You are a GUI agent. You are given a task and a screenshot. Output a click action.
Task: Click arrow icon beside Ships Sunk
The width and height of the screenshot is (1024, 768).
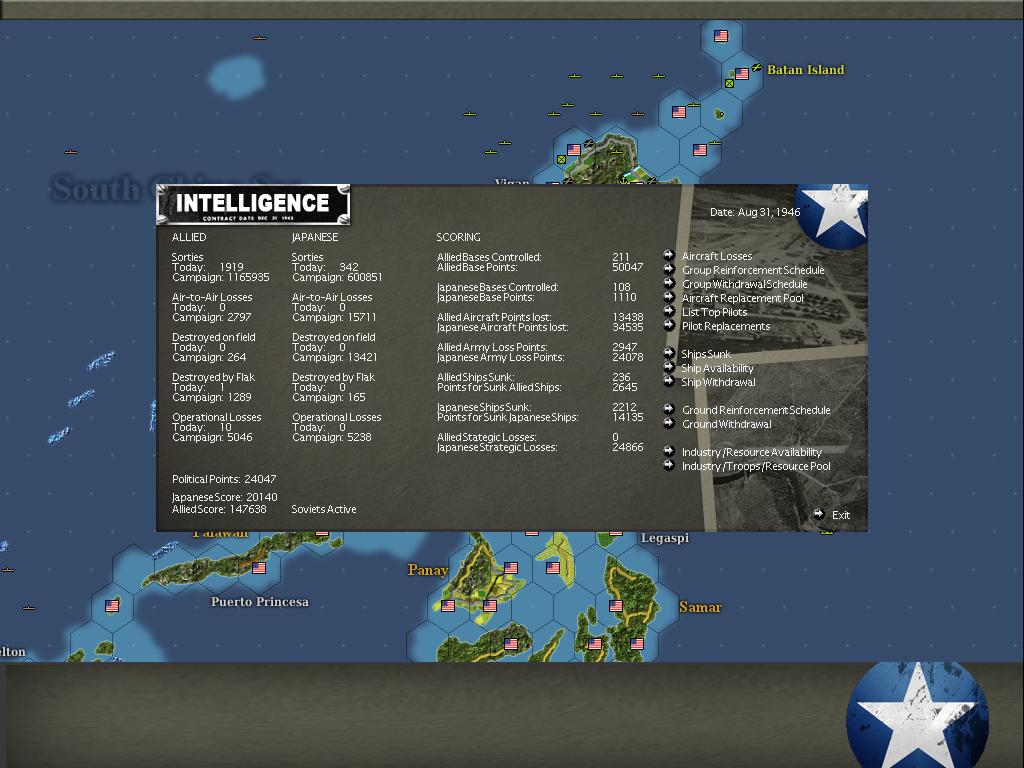[x=669, y=353]
